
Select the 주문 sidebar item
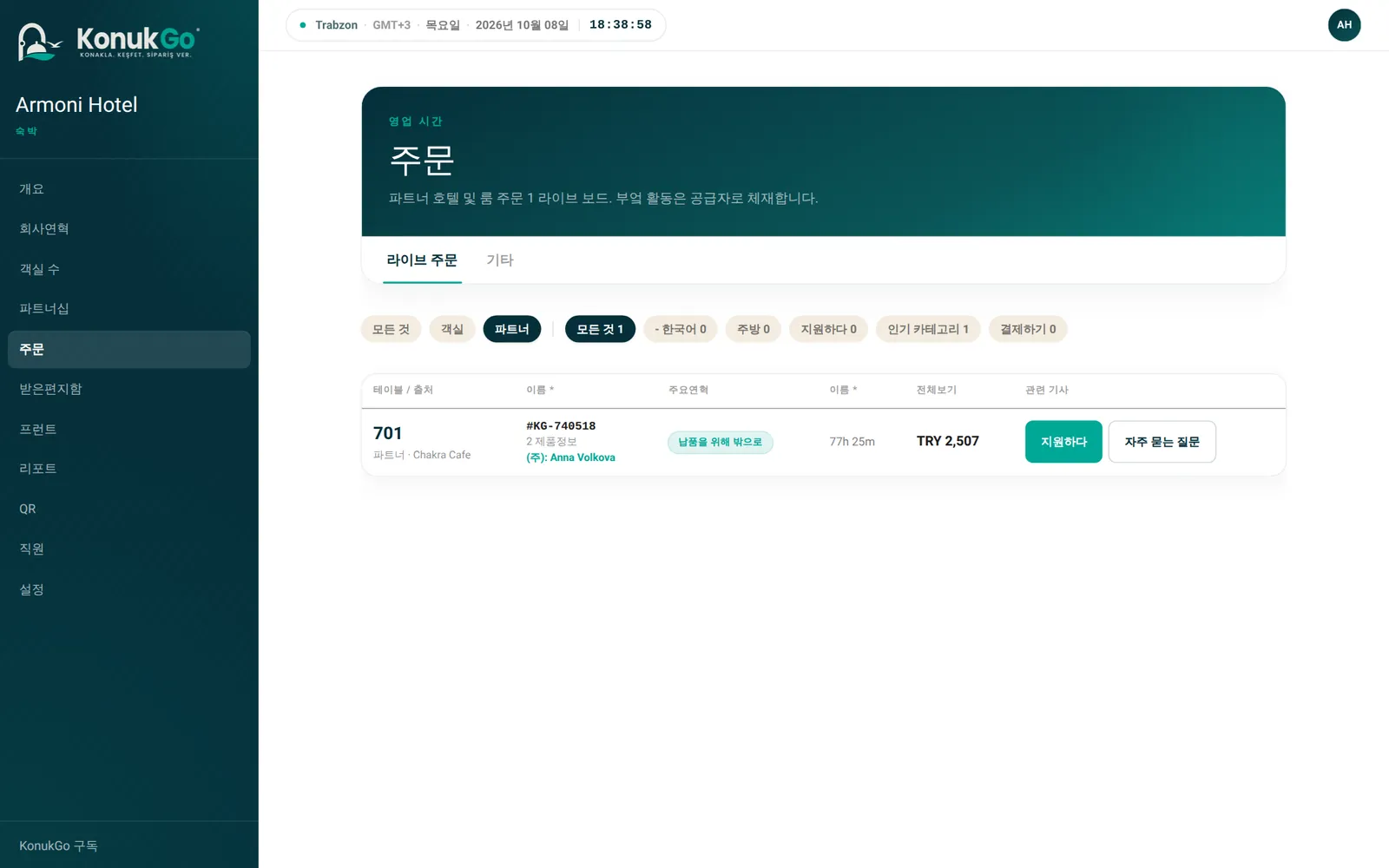click(x=128, y=349)
